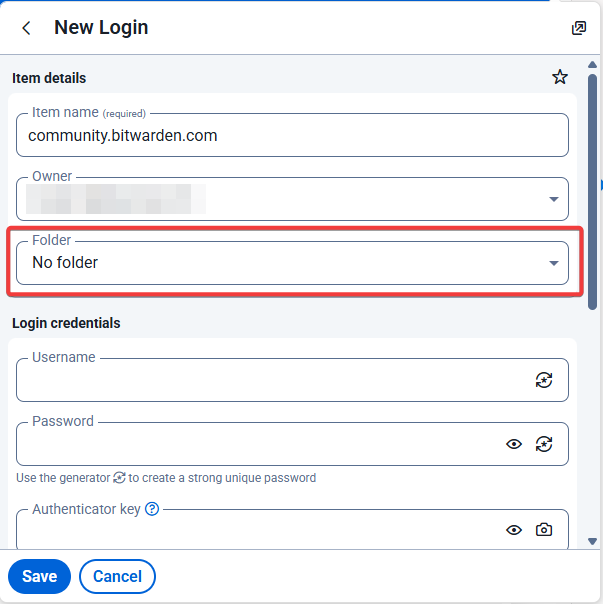Generate a username with the generator icon

(x=544, y=380)
